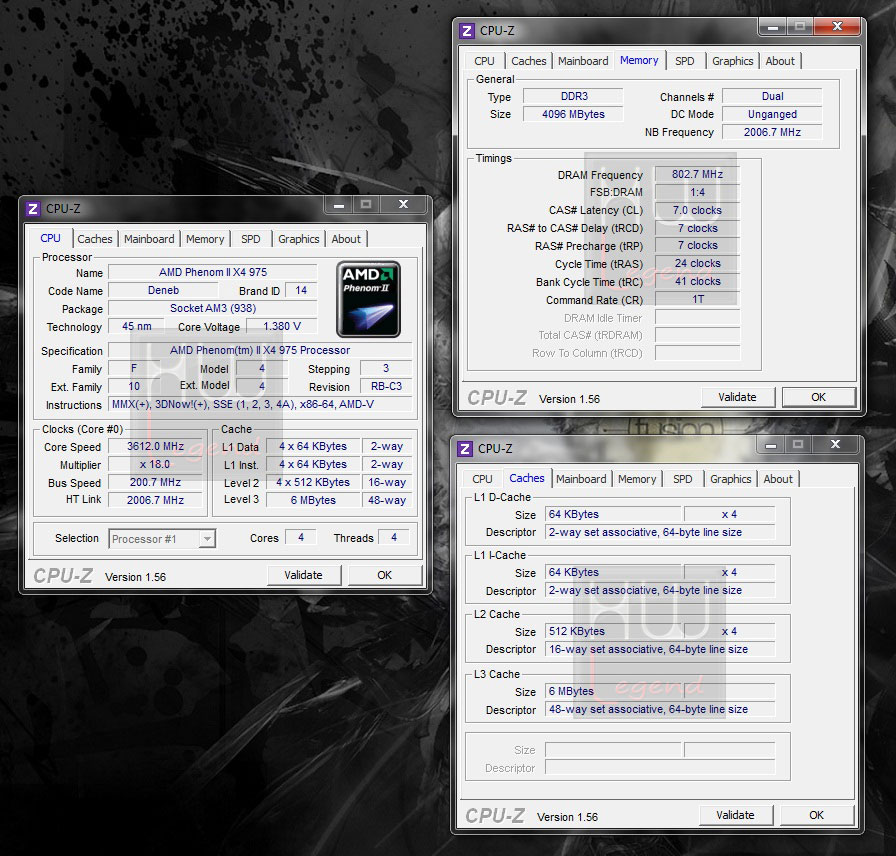Click the Level 3 cache value 6 MBytes in the CPU window
The image size is (896, 856).
tap(313, 500)
